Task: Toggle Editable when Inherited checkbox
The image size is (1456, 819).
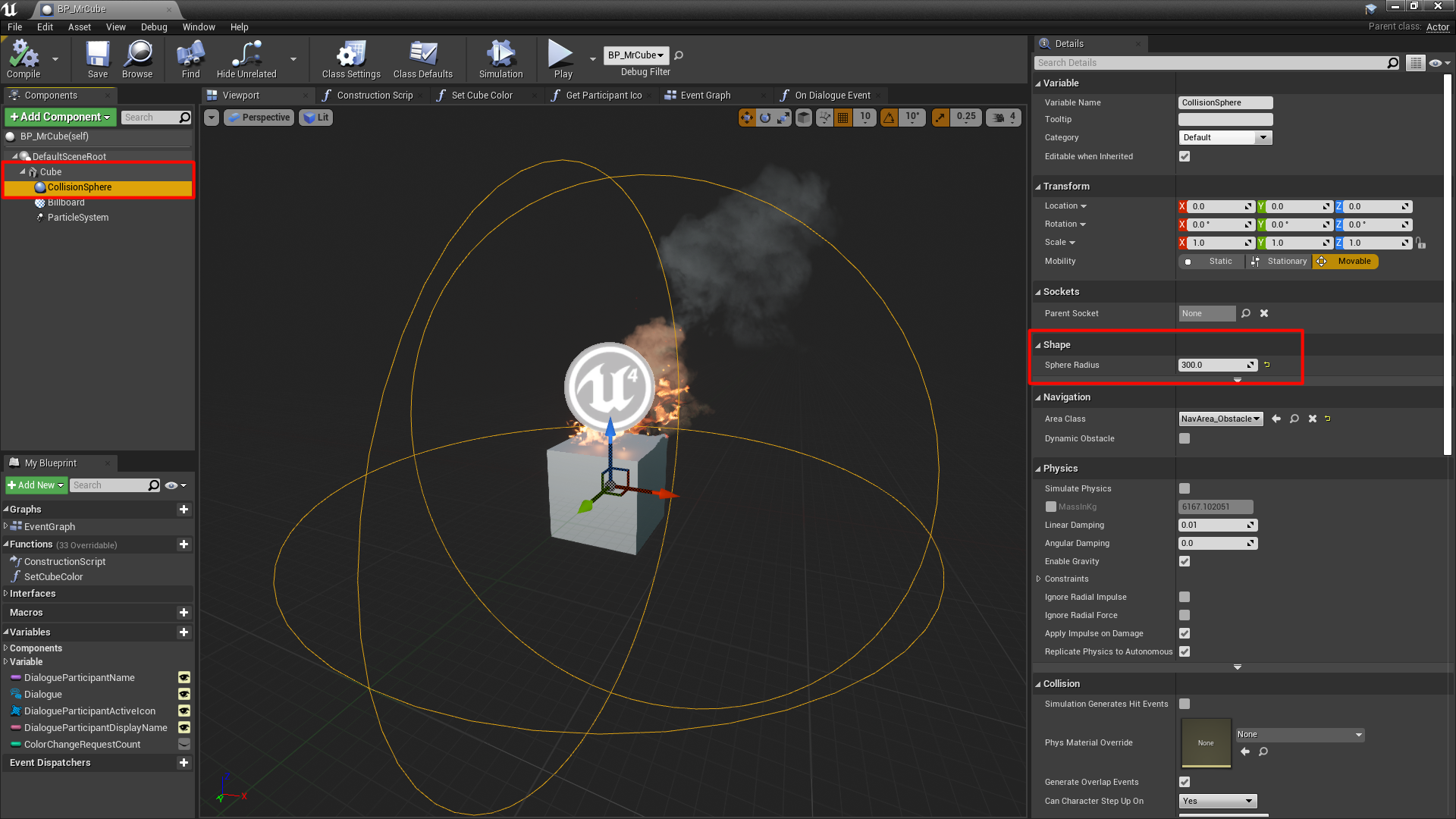Action: click(x=1185, y=156)
